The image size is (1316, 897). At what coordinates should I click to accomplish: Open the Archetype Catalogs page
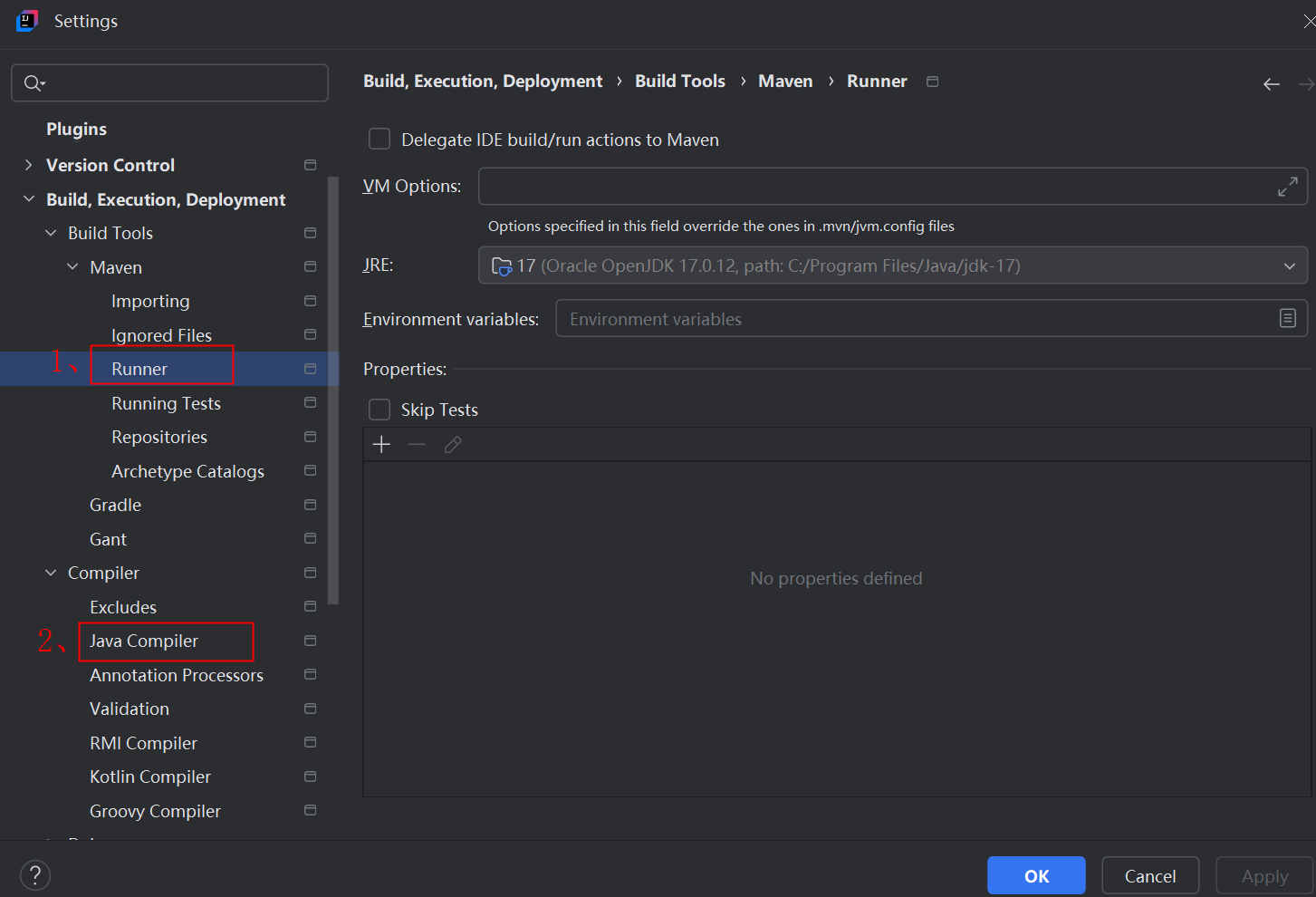click(187, 471)
